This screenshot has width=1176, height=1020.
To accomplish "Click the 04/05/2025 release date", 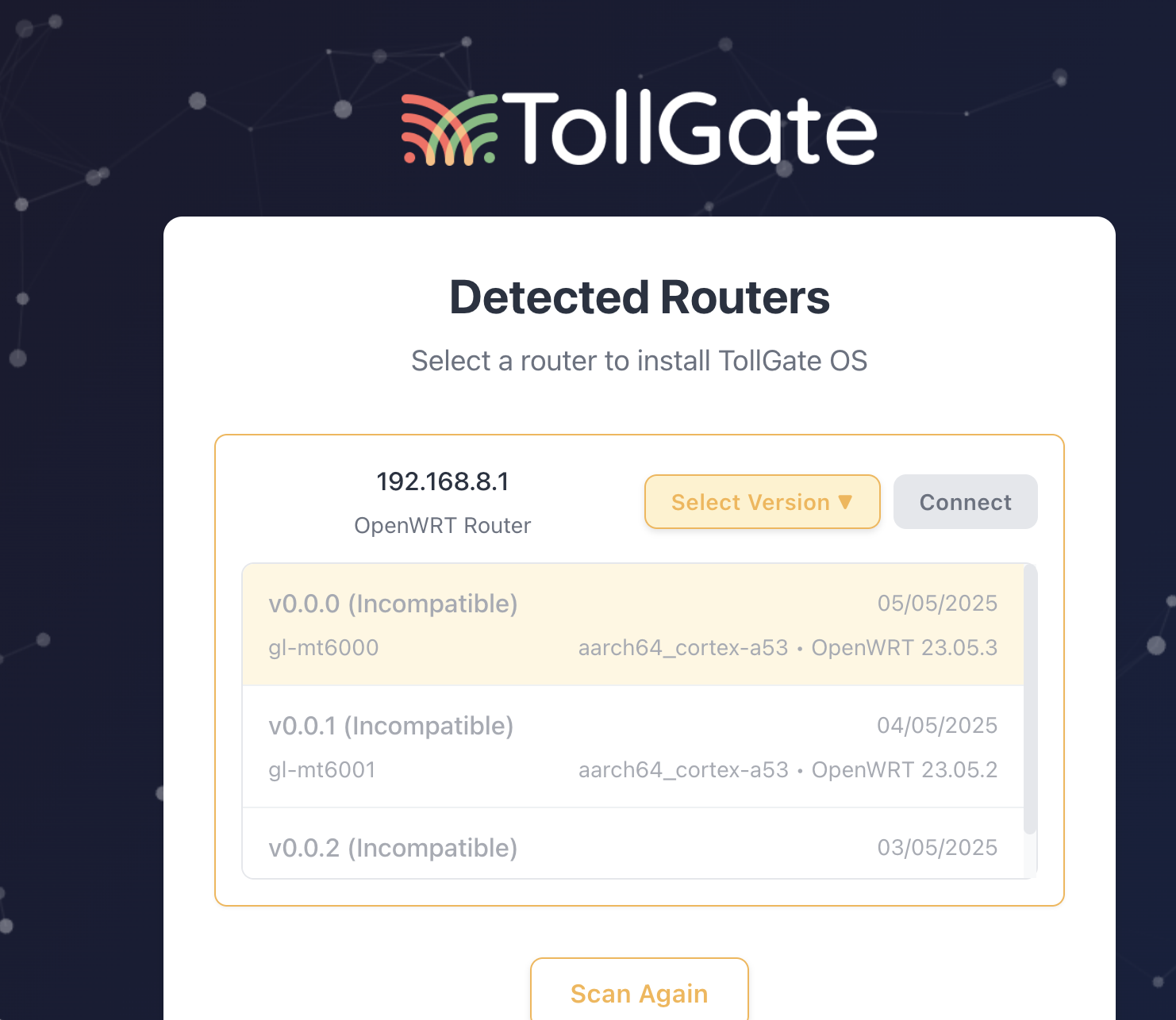I will (x=937, y=726).
